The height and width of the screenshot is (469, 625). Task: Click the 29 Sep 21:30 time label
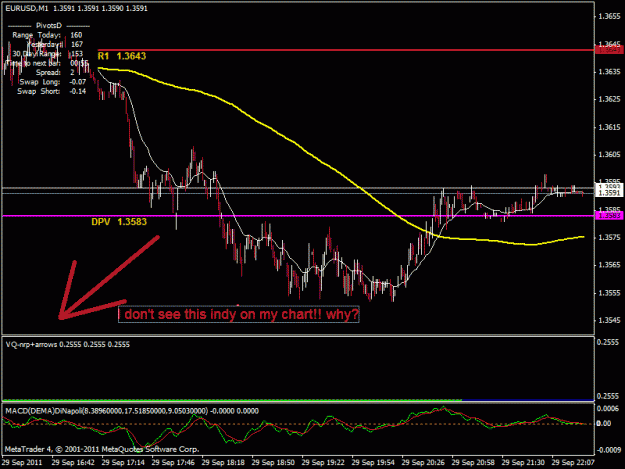(x=523, y=463)
